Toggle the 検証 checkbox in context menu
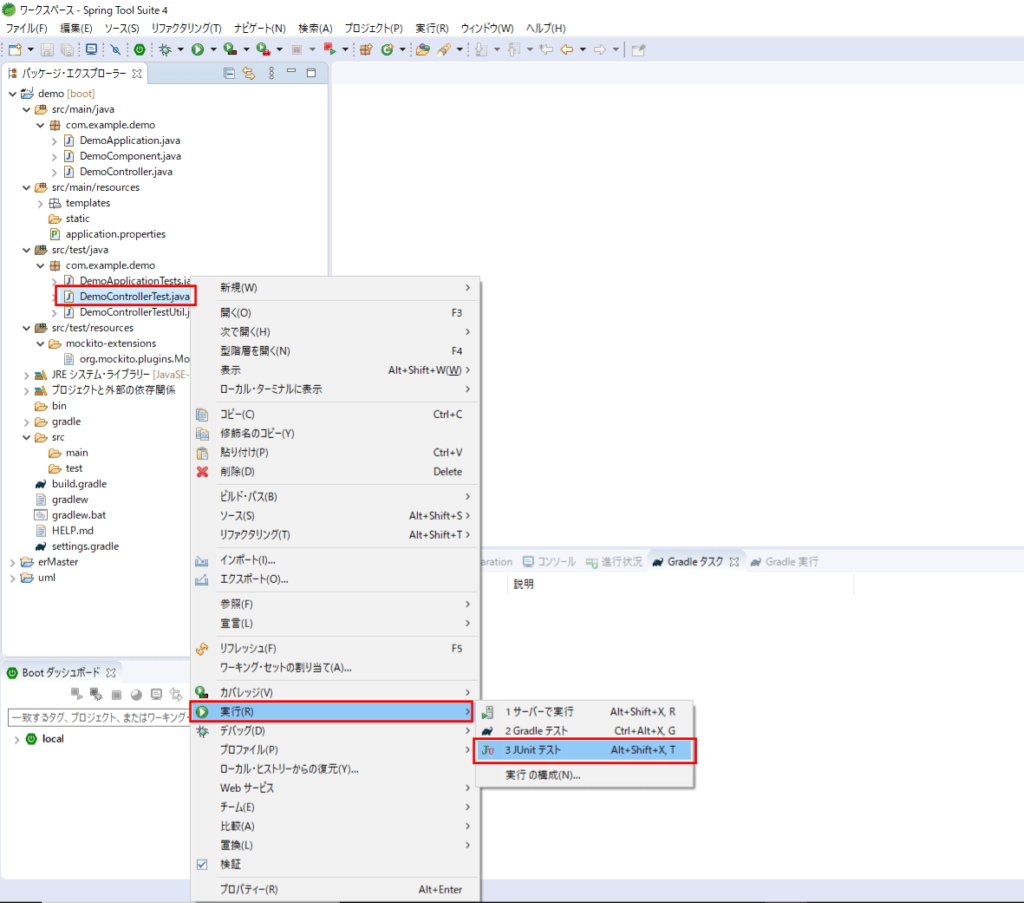Screen dimensions: 1024x903 [x=202, y=864]
